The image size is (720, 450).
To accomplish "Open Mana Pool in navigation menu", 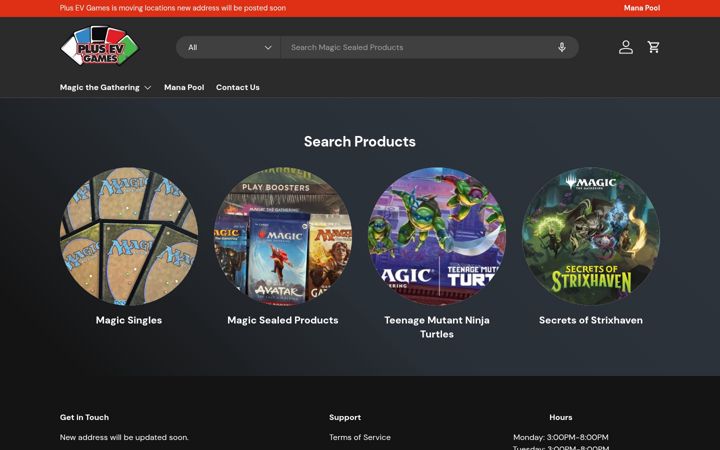I will (184, 87).
